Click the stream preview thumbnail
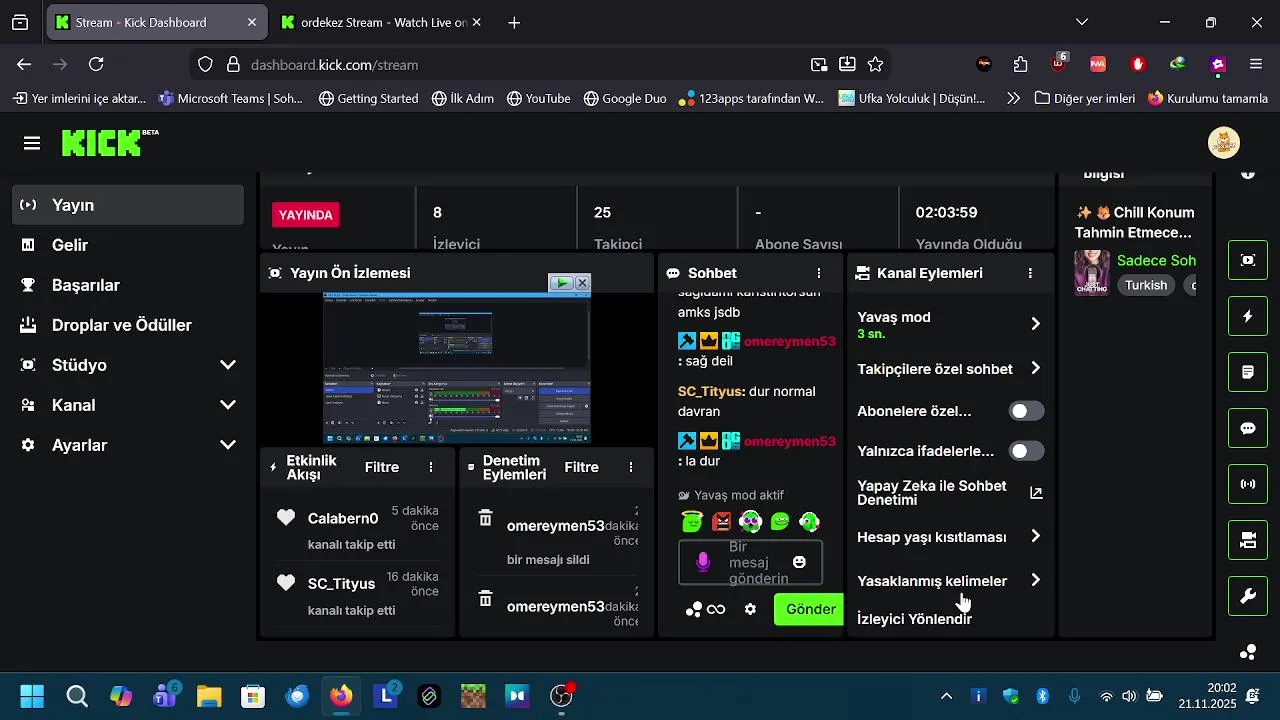 (456, 368)
